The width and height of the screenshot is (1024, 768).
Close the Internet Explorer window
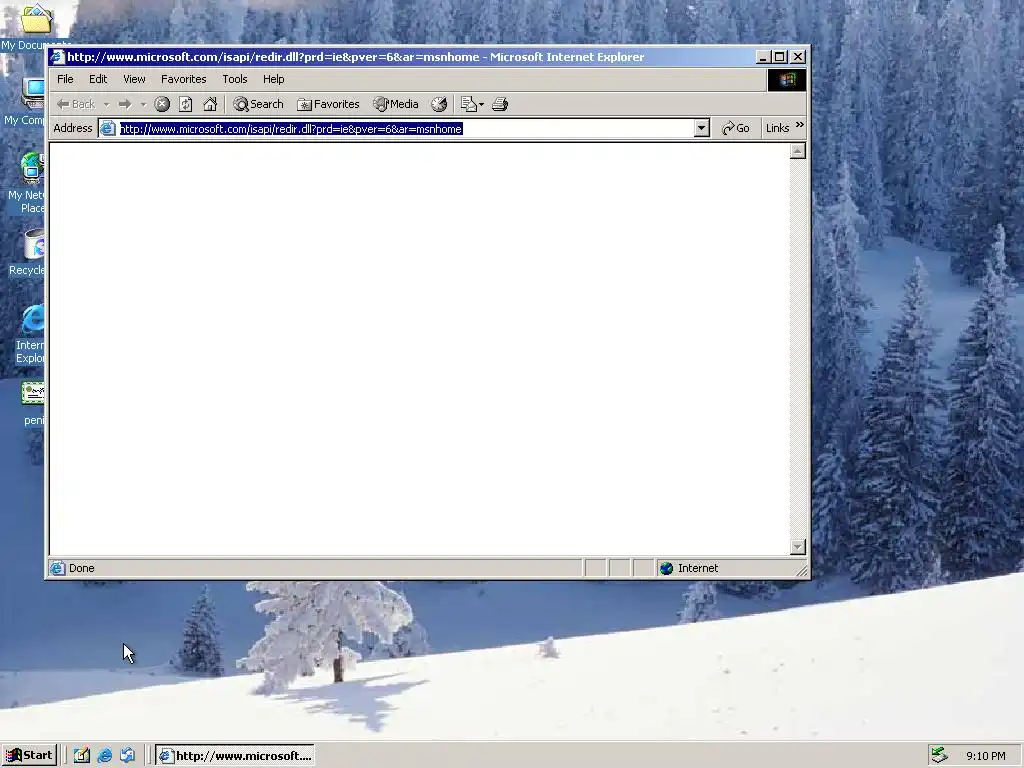798,57
